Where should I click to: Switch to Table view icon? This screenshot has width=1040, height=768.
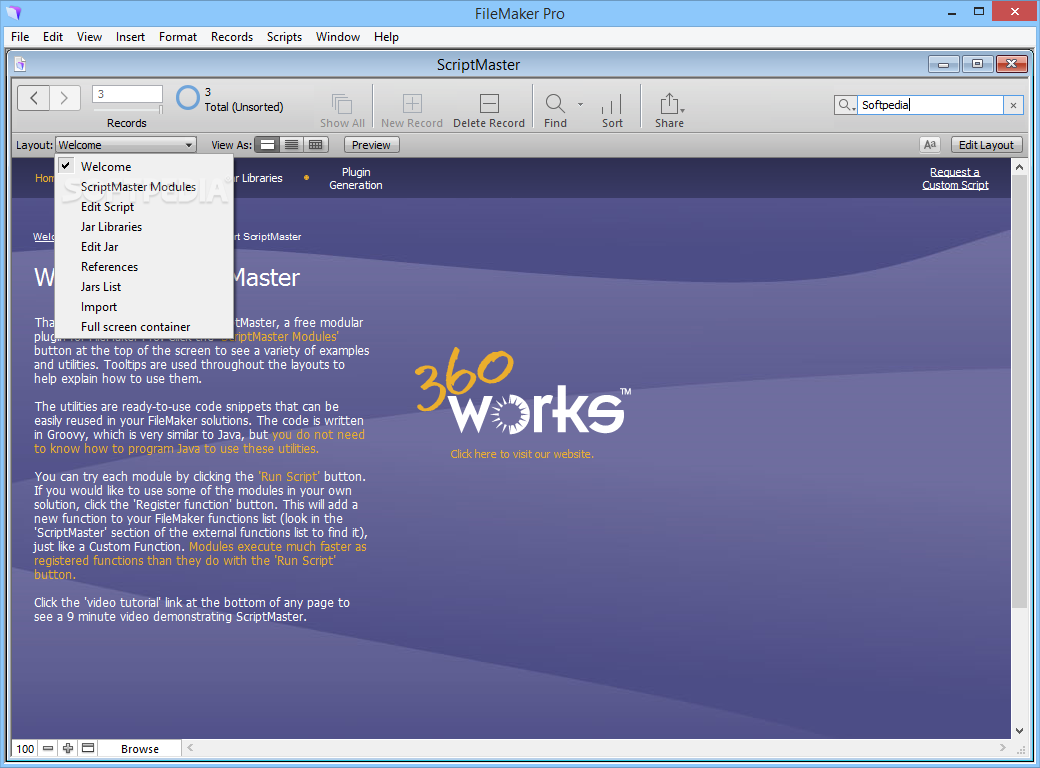(316, 145)
